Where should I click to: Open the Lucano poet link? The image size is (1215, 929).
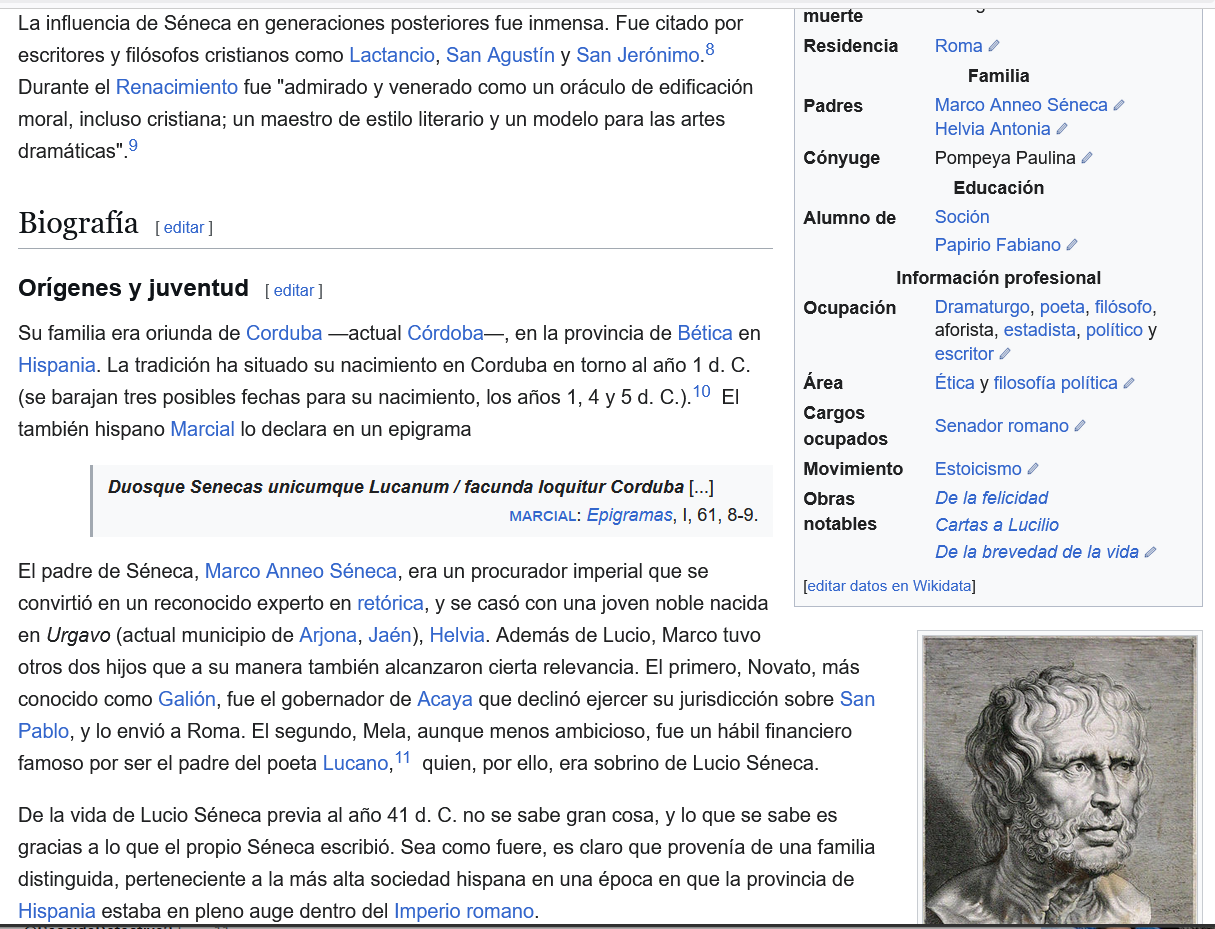[355, 763]
